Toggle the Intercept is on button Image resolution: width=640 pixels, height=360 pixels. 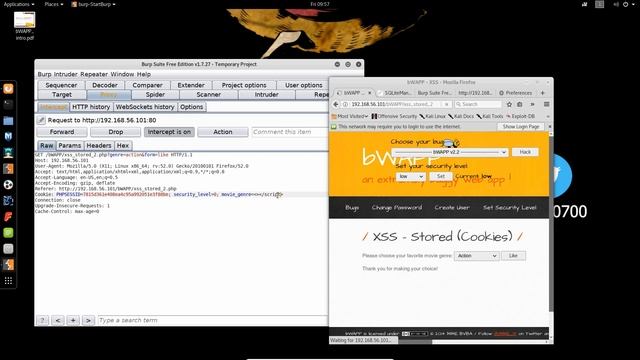pos(169,132)
